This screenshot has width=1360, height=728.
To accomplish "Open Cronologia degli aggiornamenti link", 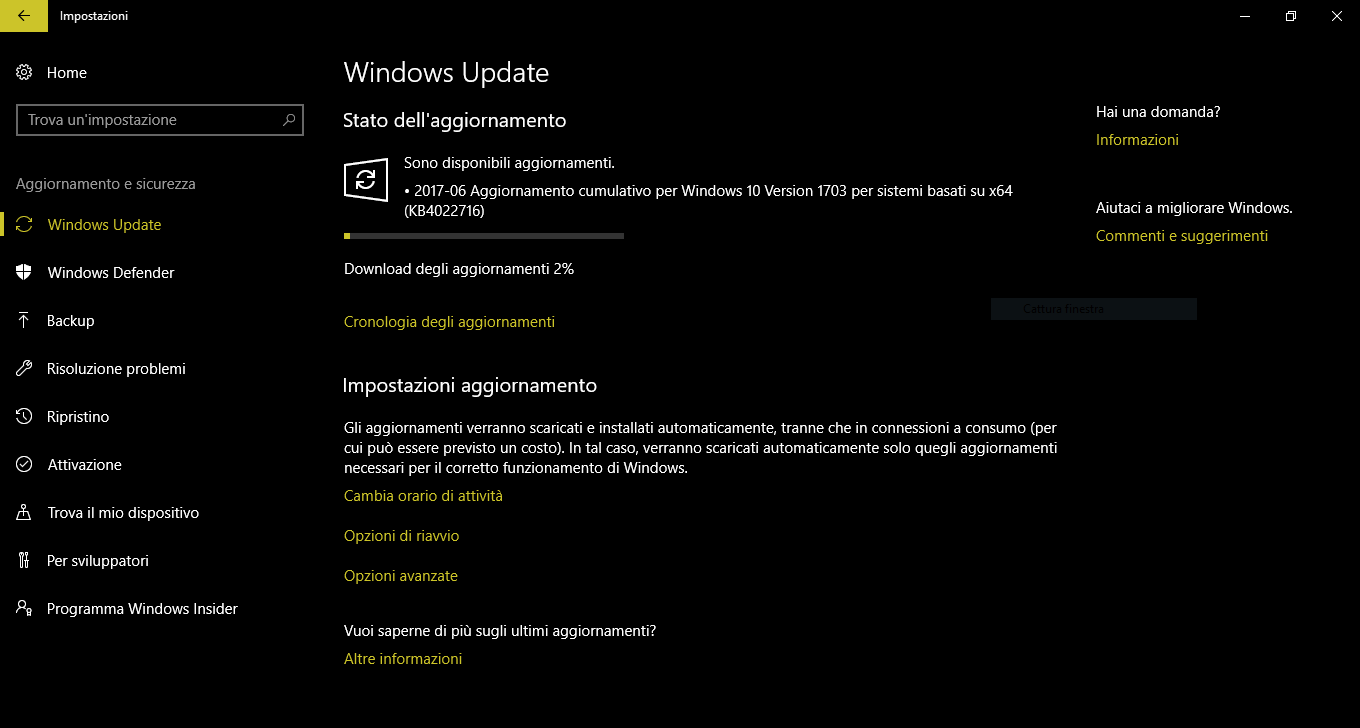I will (x=449, y=322).
